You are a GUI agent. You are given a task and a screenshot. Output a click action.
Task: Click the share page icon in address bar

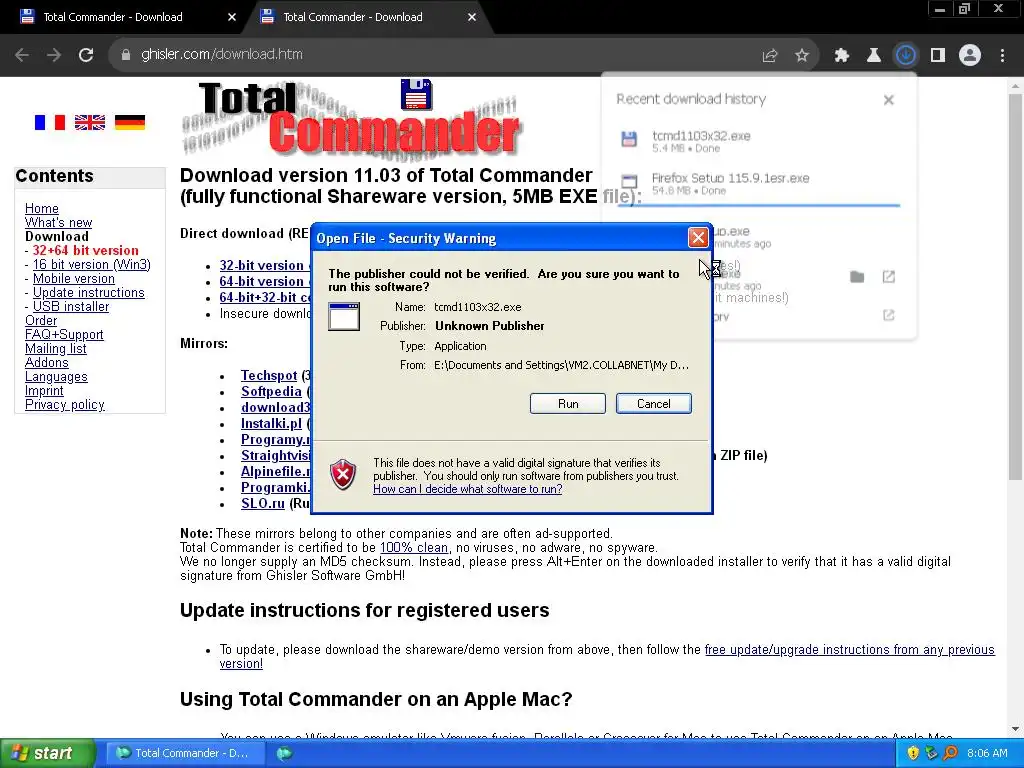(x=770, y=56)
